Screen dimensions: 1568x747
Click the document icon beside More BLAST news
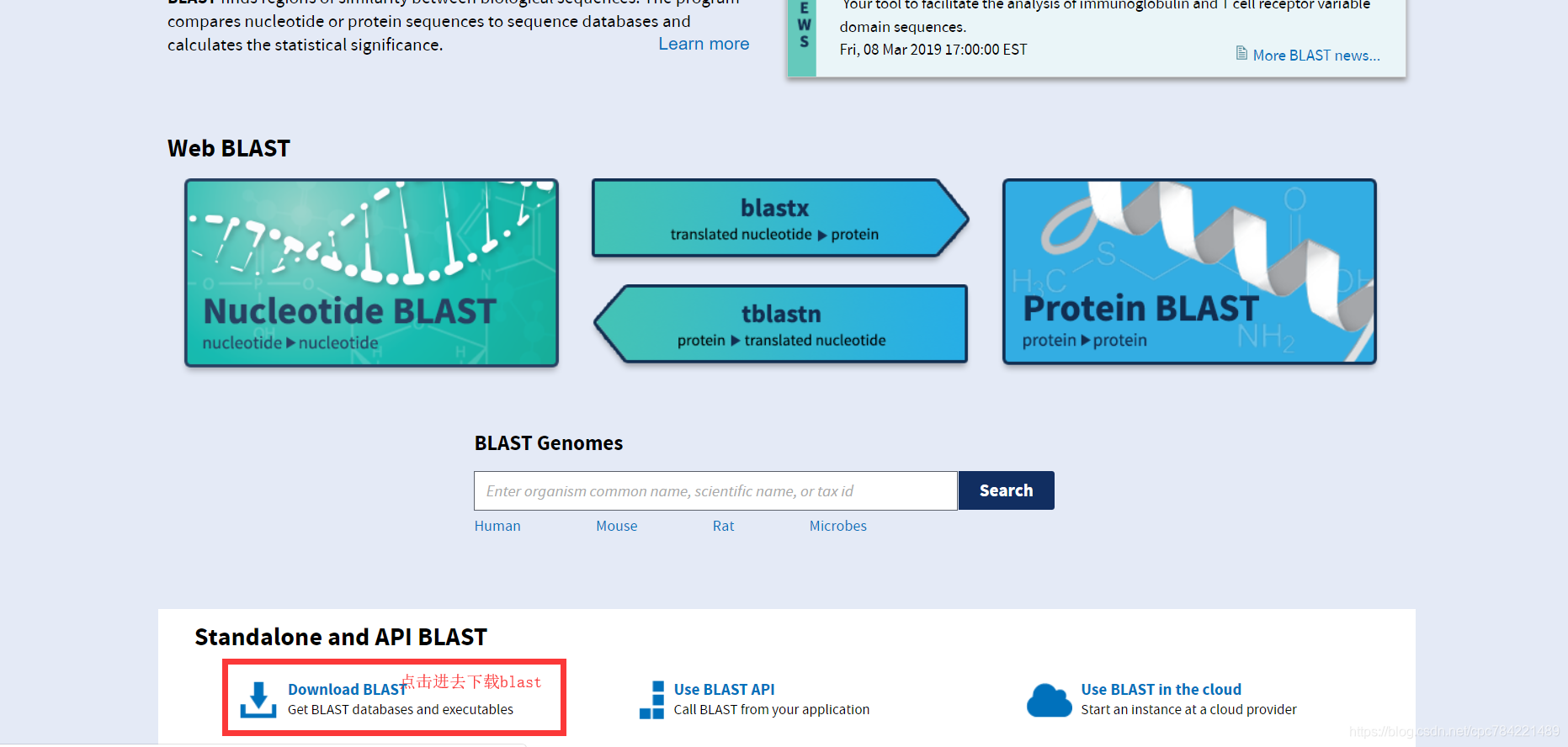coord(1241,53)
